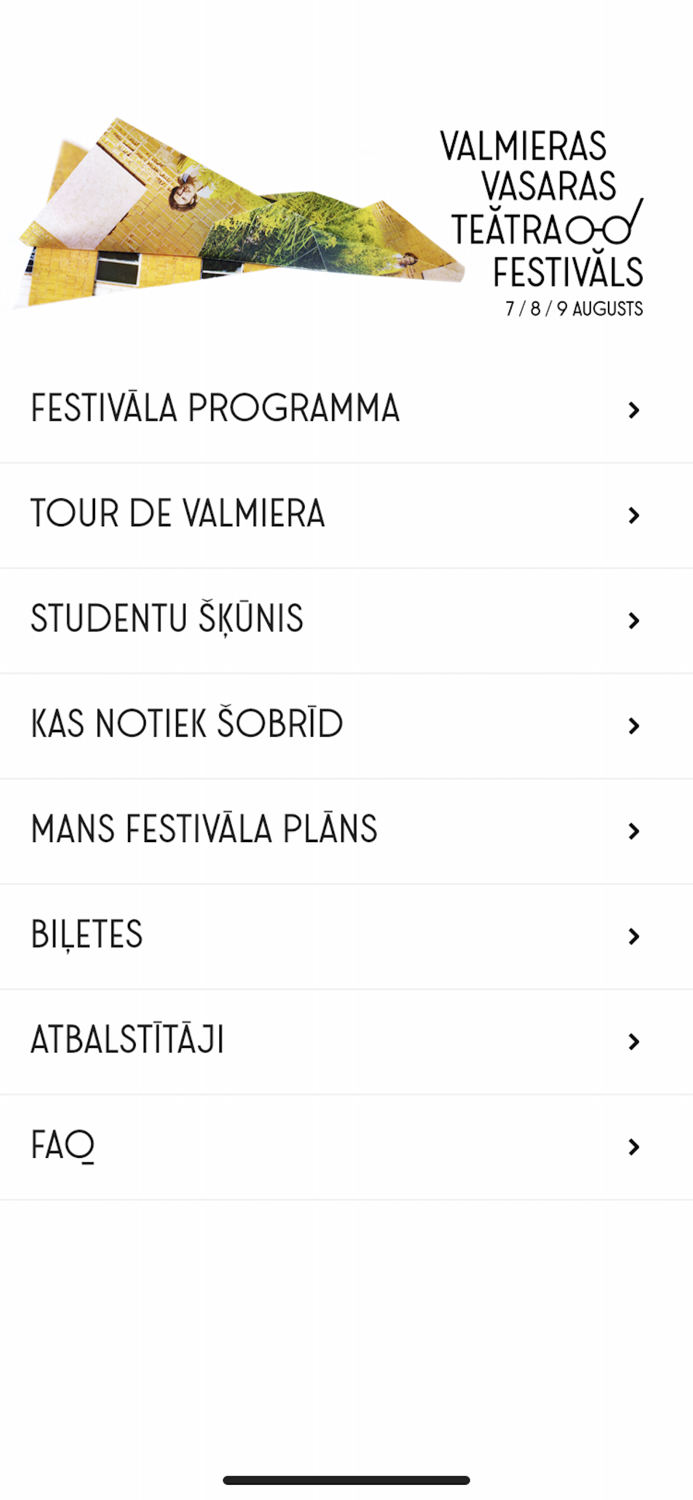Expand Kas Notiek Šobrīd with its chevron
Viewport: 693px width, 1500px height.
coord(633,726)
